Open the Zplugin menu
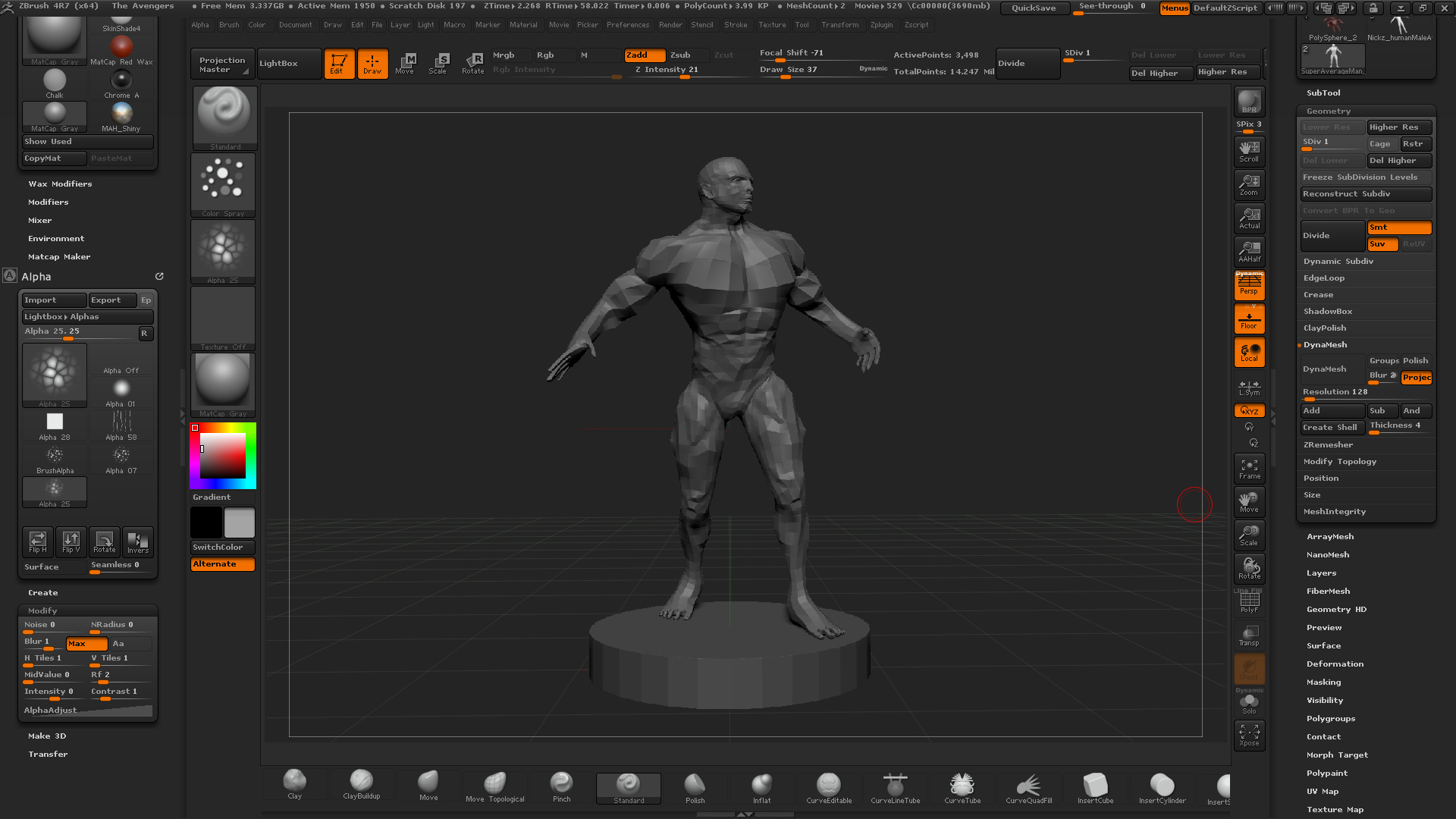Screen dimensions: 1456x819 click(x=881, y=25)
